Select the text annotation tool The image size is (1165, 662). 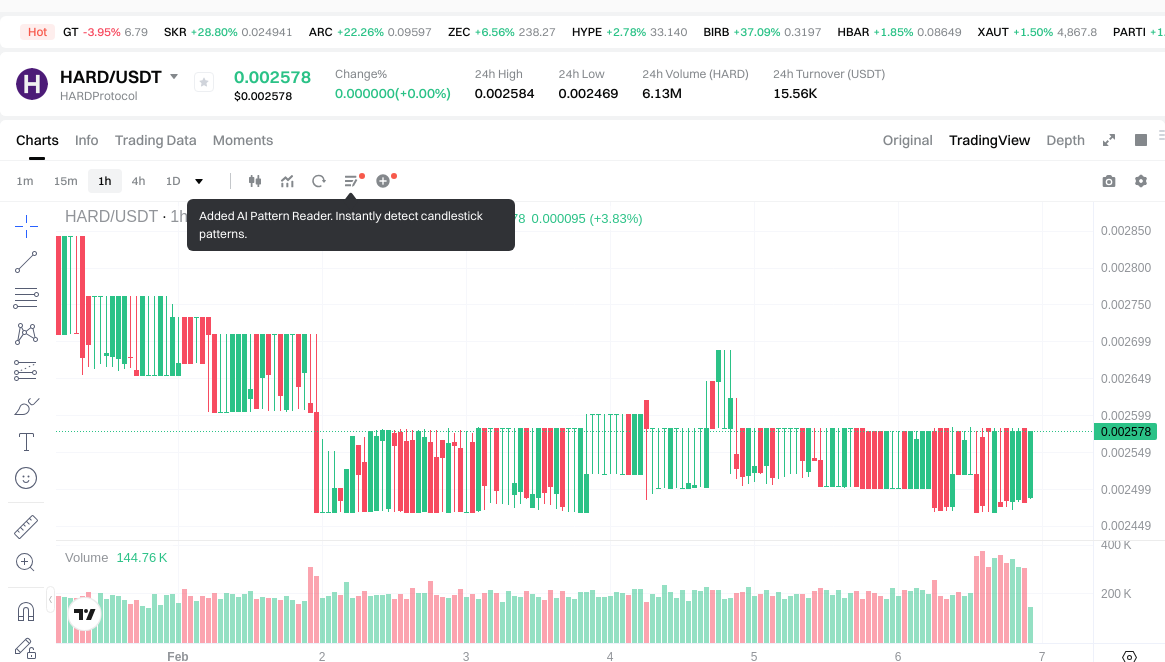26,442
